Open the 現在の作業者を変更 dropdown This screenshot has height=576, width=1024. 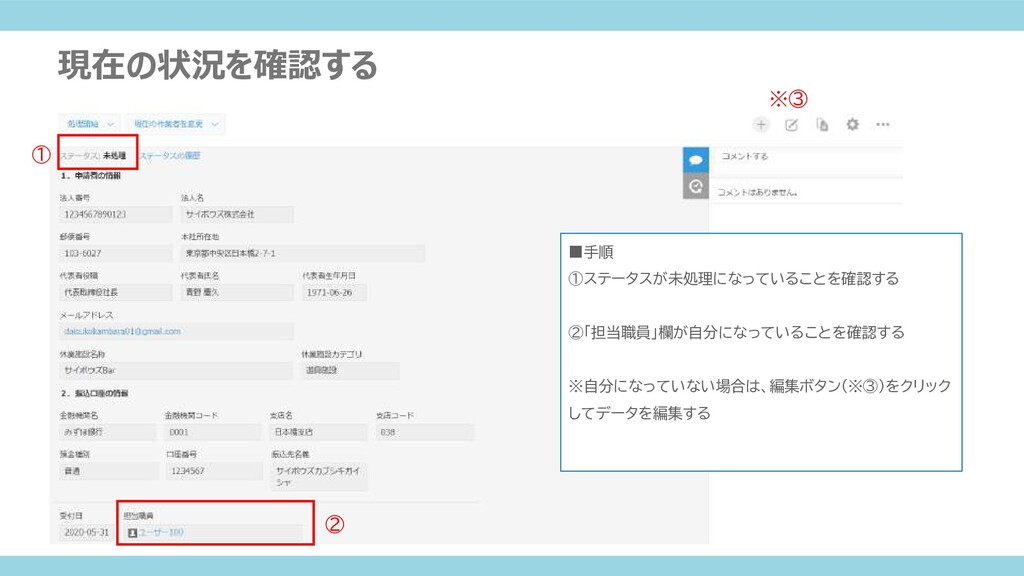tap(175, 124)
